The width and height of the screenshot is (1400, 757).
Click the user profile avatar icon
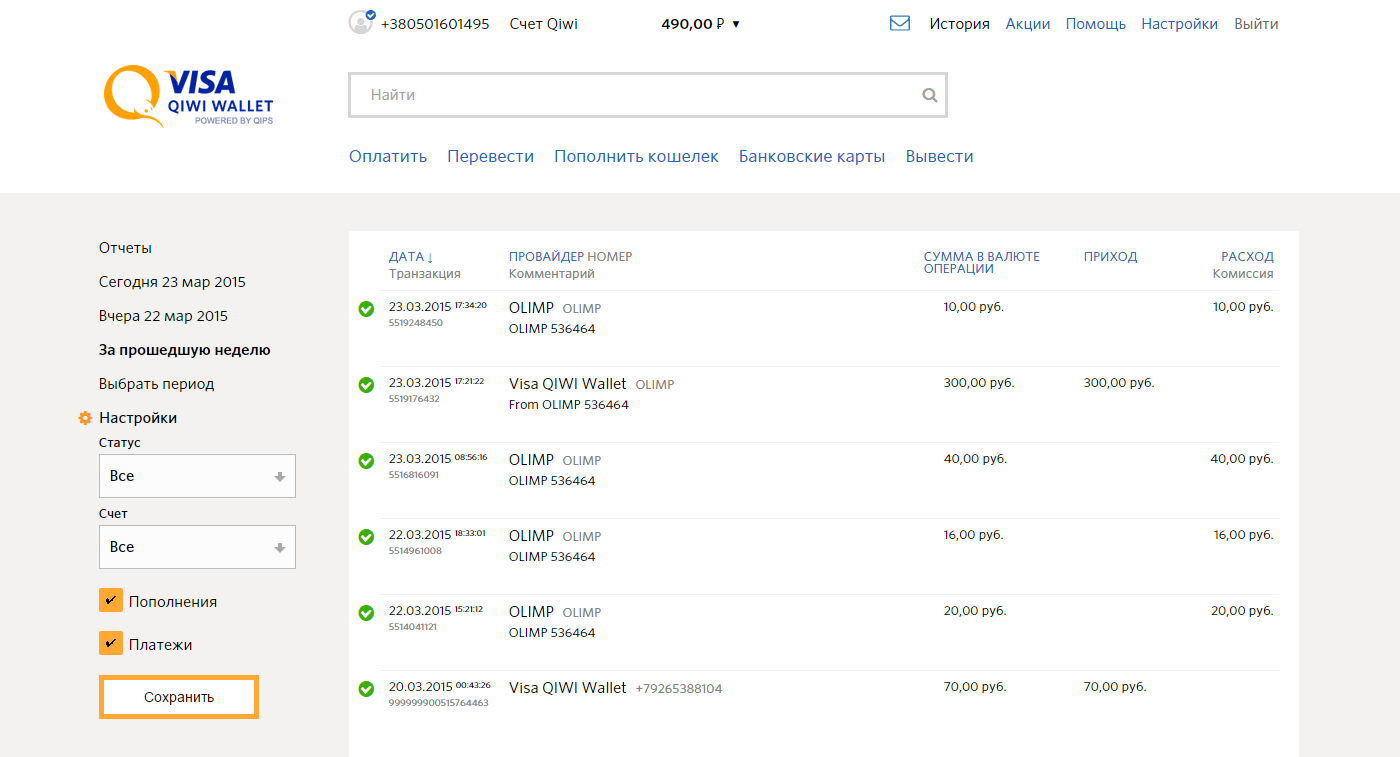[361, 22]
